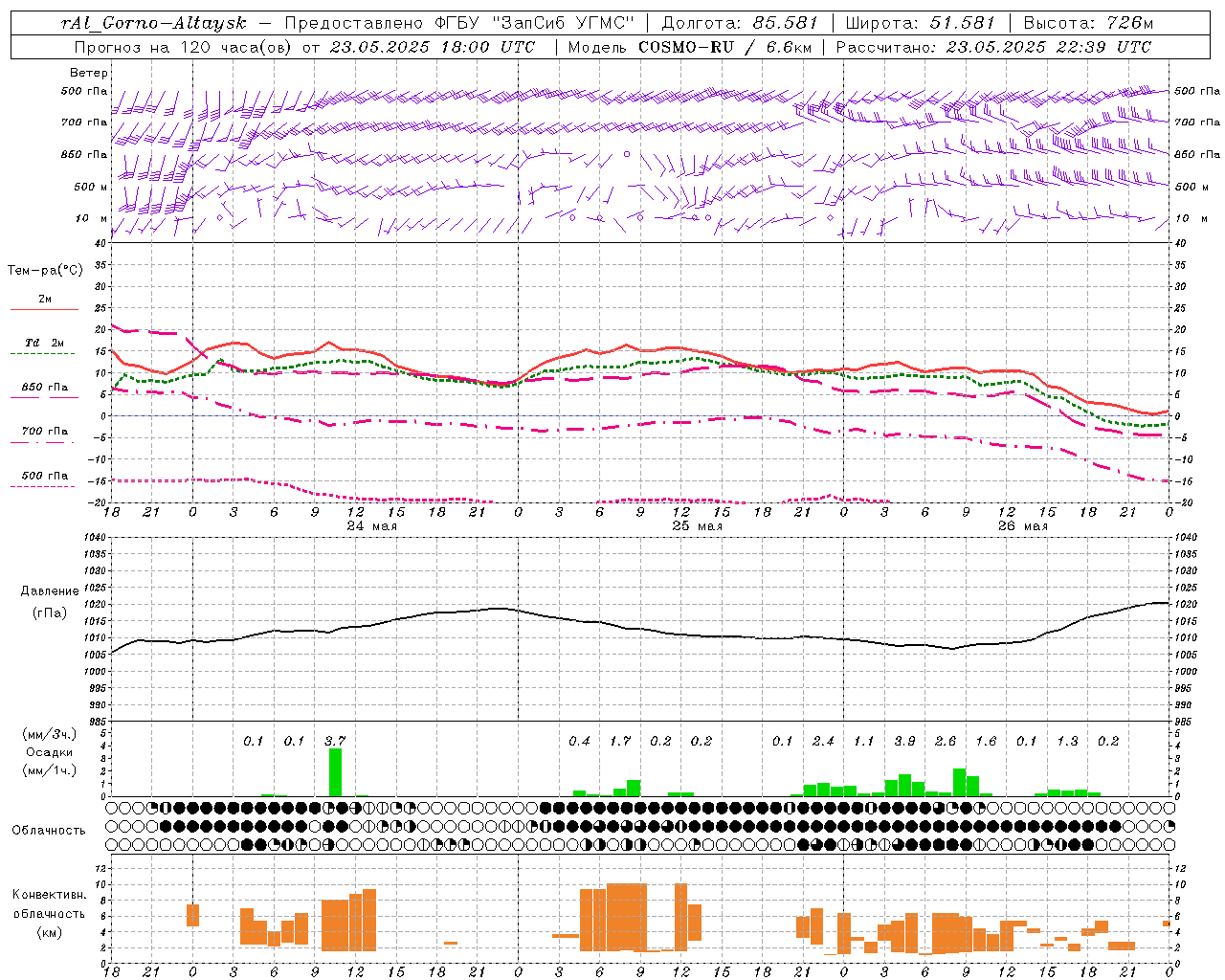
Task: Click the 2.6 precipitation total value
Action: coord(946,741)
